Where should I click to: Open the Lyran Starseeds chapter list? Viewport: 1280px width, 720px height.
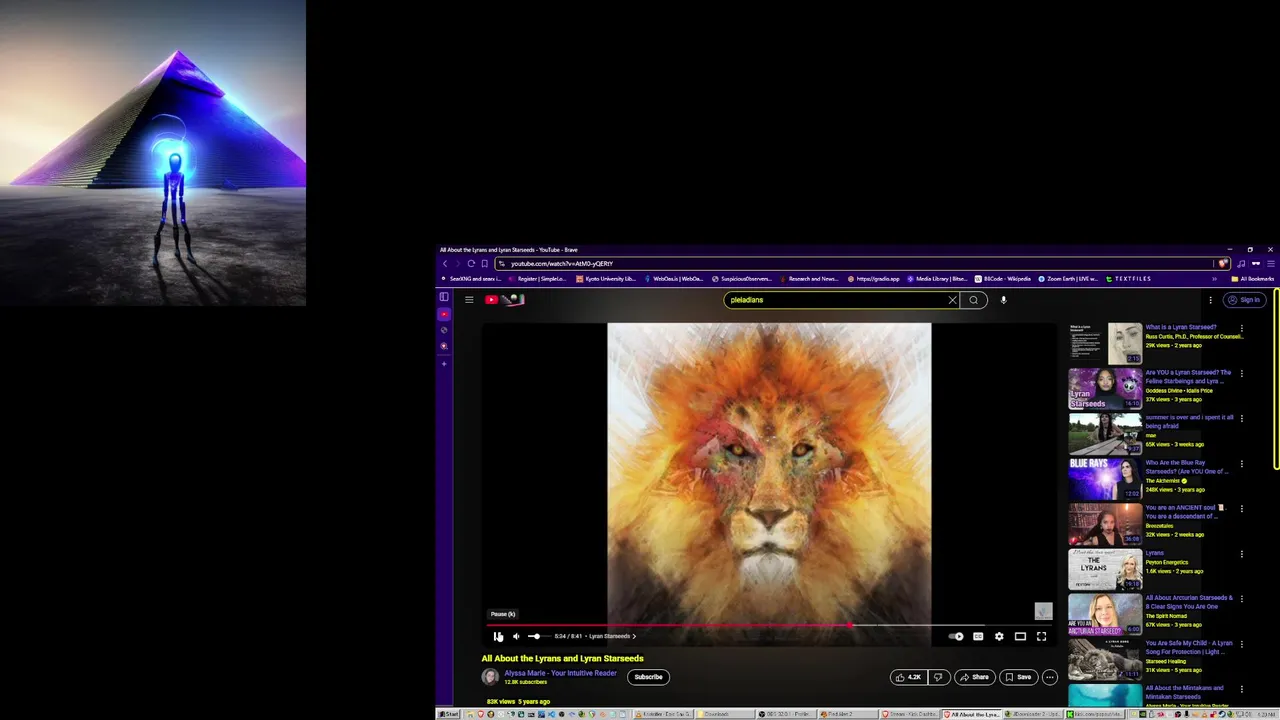[x=612, y=636]
